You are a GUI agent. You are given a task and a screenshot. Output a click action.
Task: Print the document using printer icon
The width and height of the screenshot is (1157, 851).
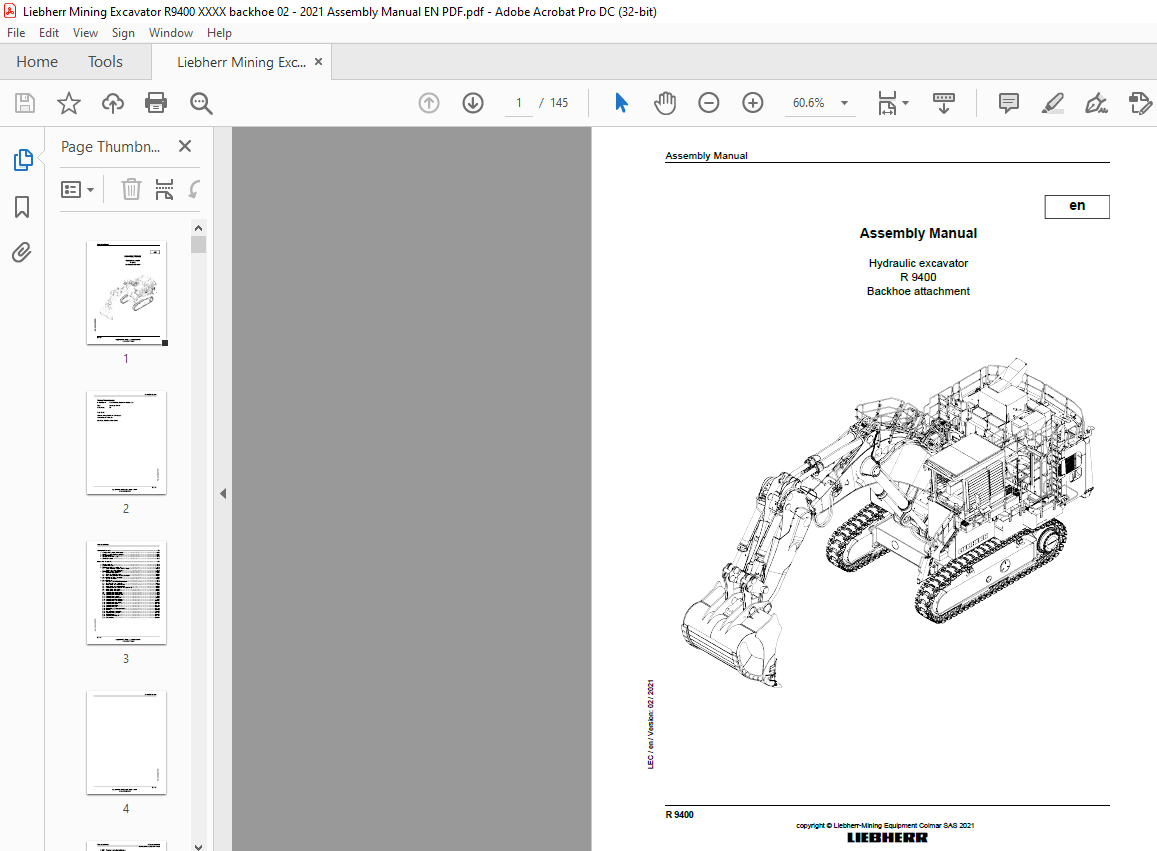156,103
